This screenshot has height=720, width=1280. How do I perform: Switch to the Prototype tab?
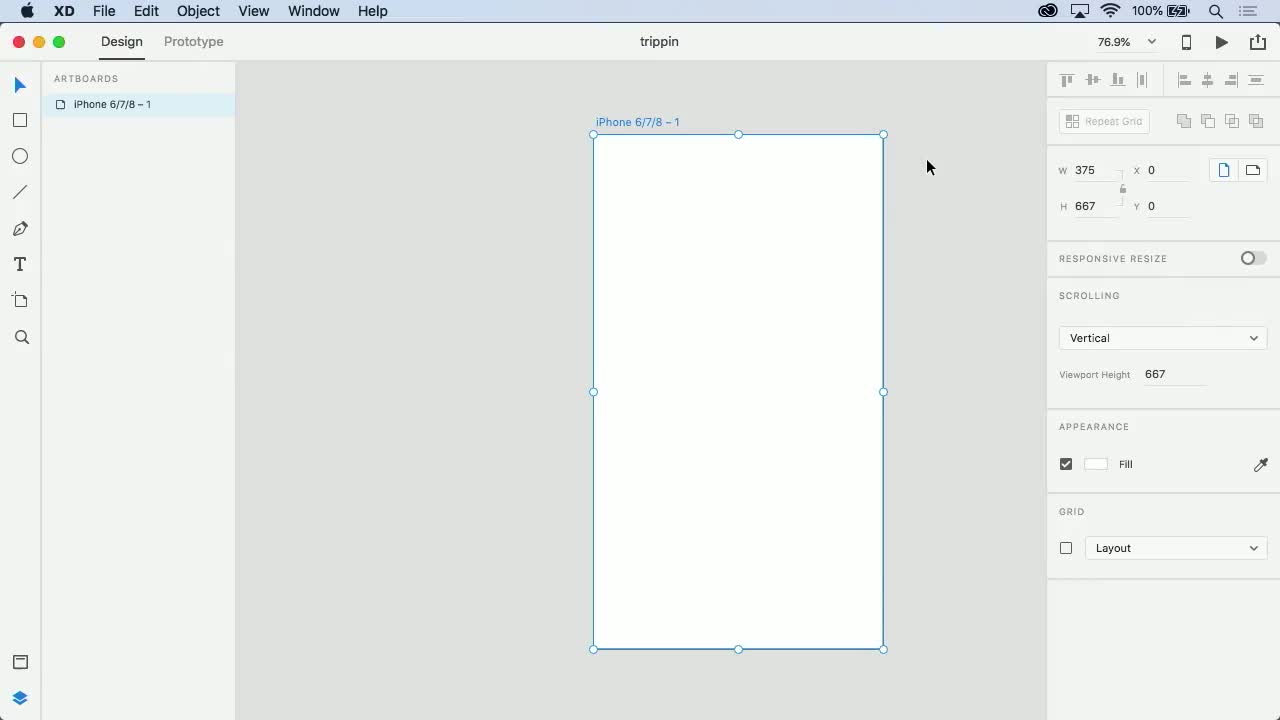point(193,42)
